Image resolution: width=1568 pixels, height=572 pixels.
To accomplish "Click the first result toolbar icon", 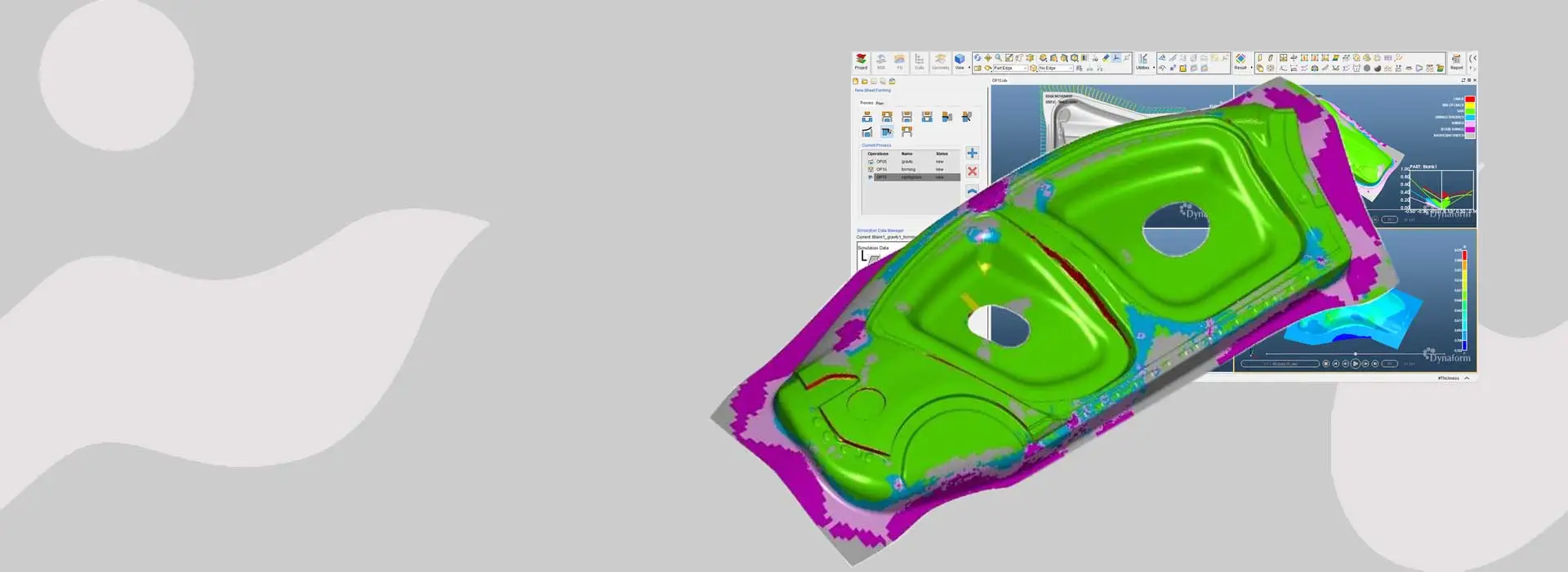I will tap(1259, 58).
